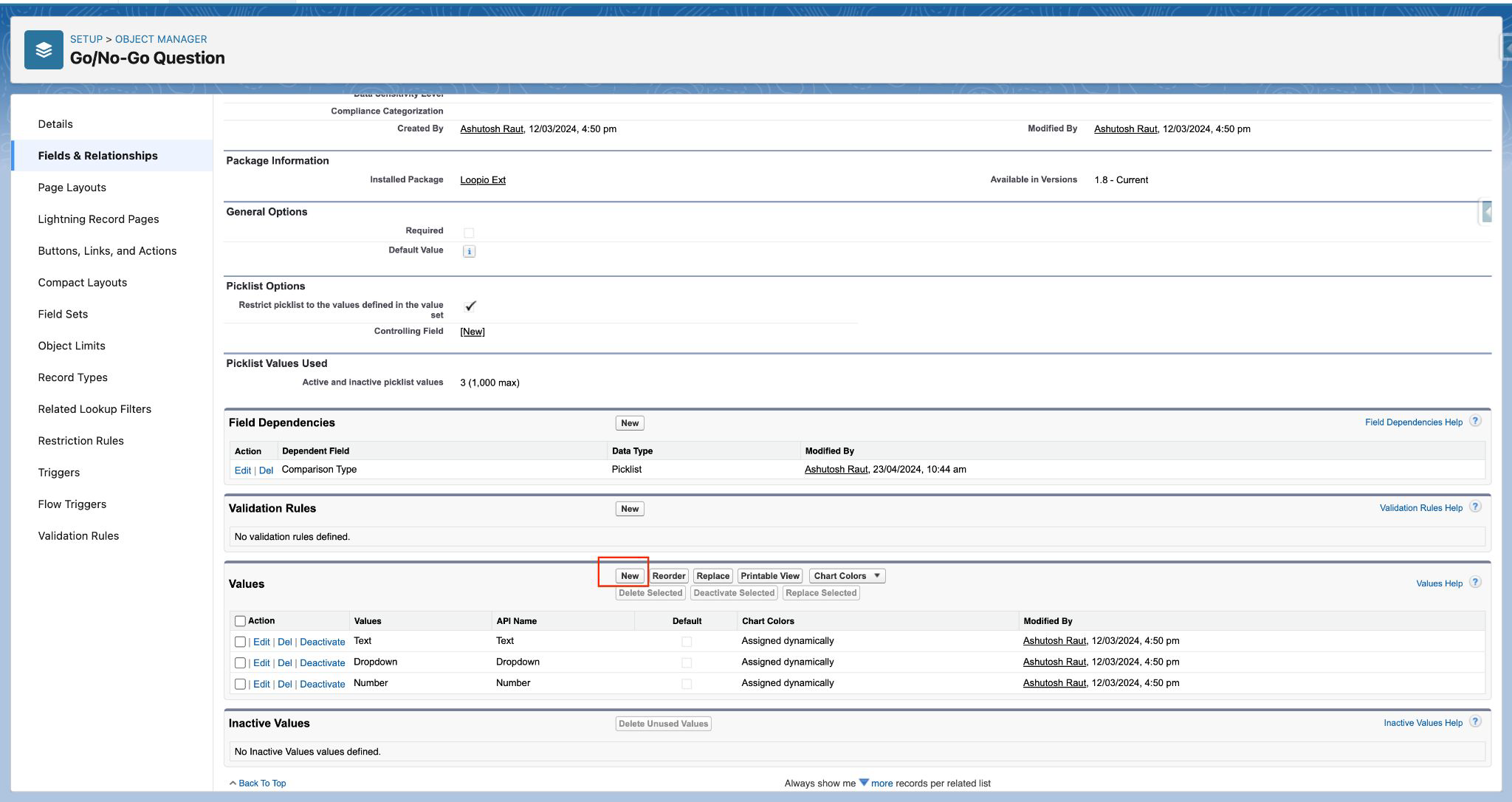The image size is (1512, 802).
Task: Open the Default Value info icon
Action: coord(469,251)
